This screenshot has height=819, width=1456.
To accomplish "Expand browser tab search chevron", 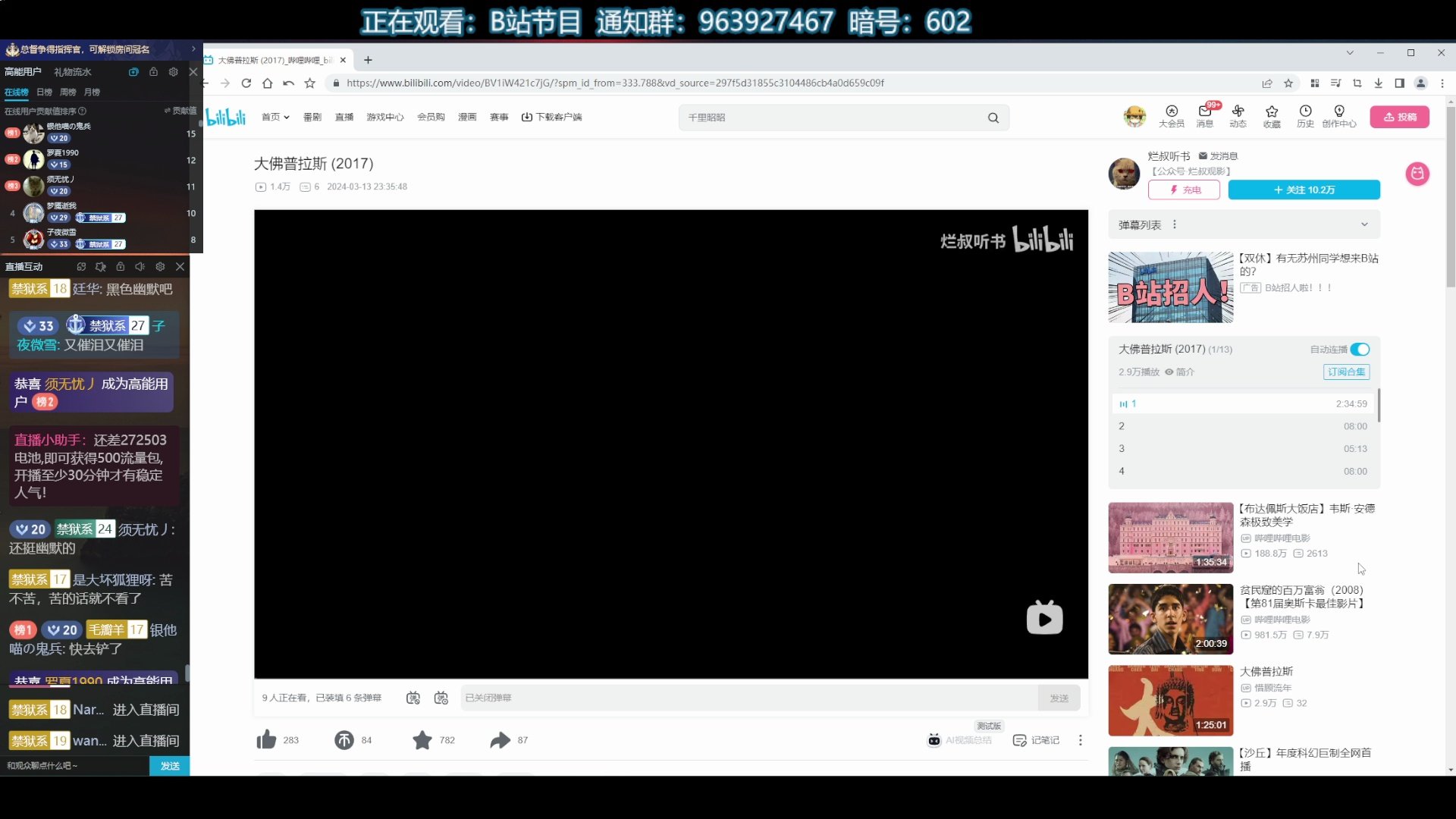I will 1350,52.
